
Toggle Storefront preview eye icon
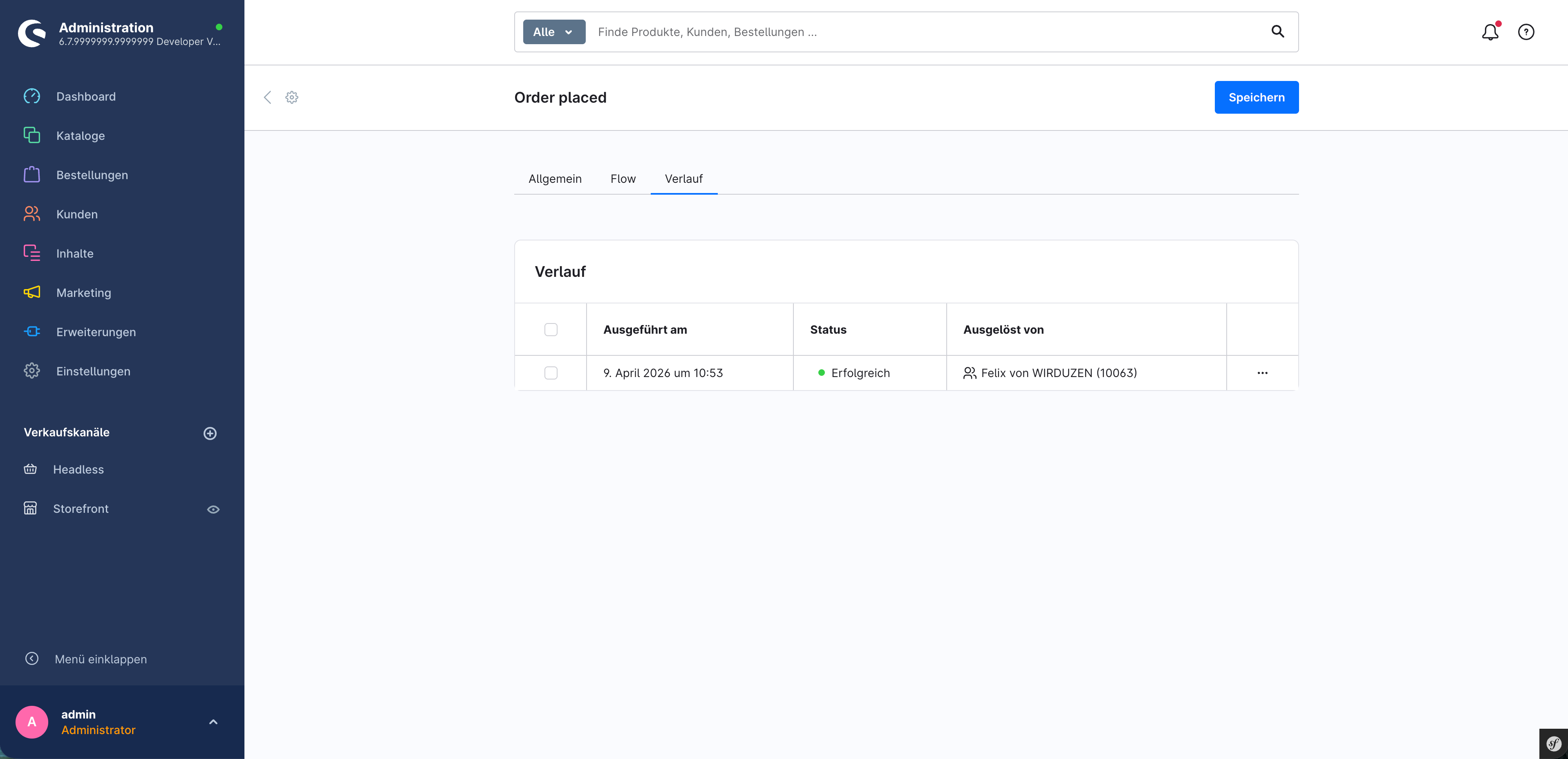click(213, 509)
